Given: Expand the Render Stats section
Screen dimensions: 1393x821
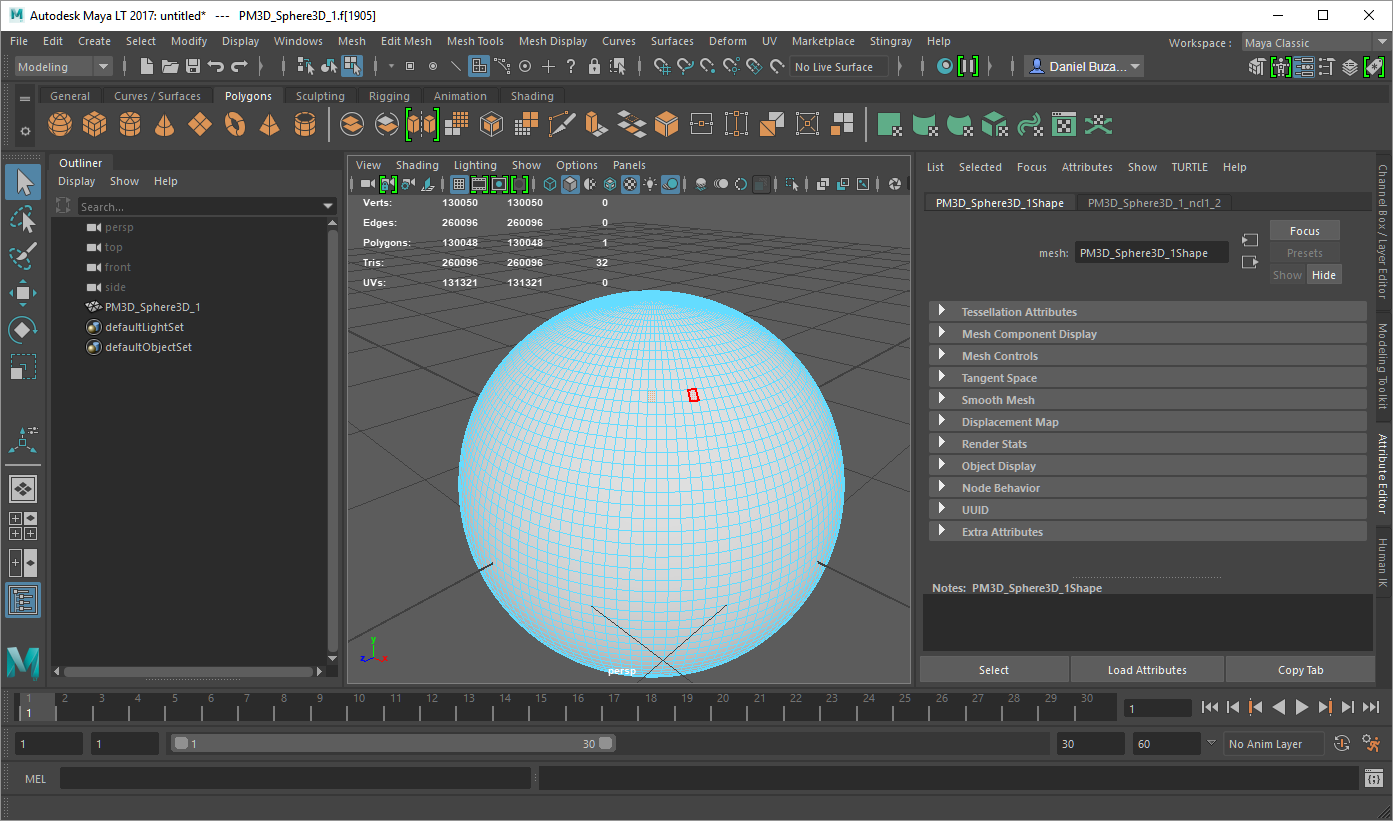Looking at the screenshot, I should [1148, 444].
